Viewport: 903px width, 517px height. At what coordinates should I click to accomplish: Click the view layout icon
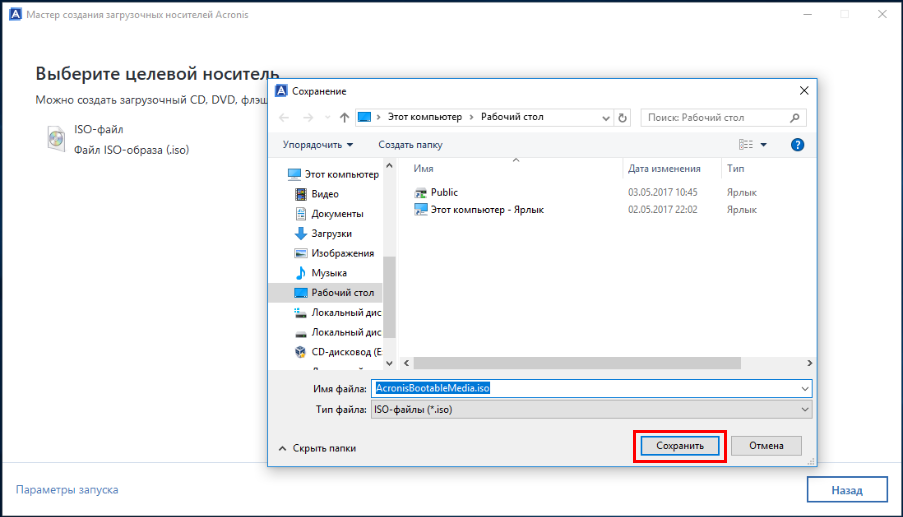[746, 145]
